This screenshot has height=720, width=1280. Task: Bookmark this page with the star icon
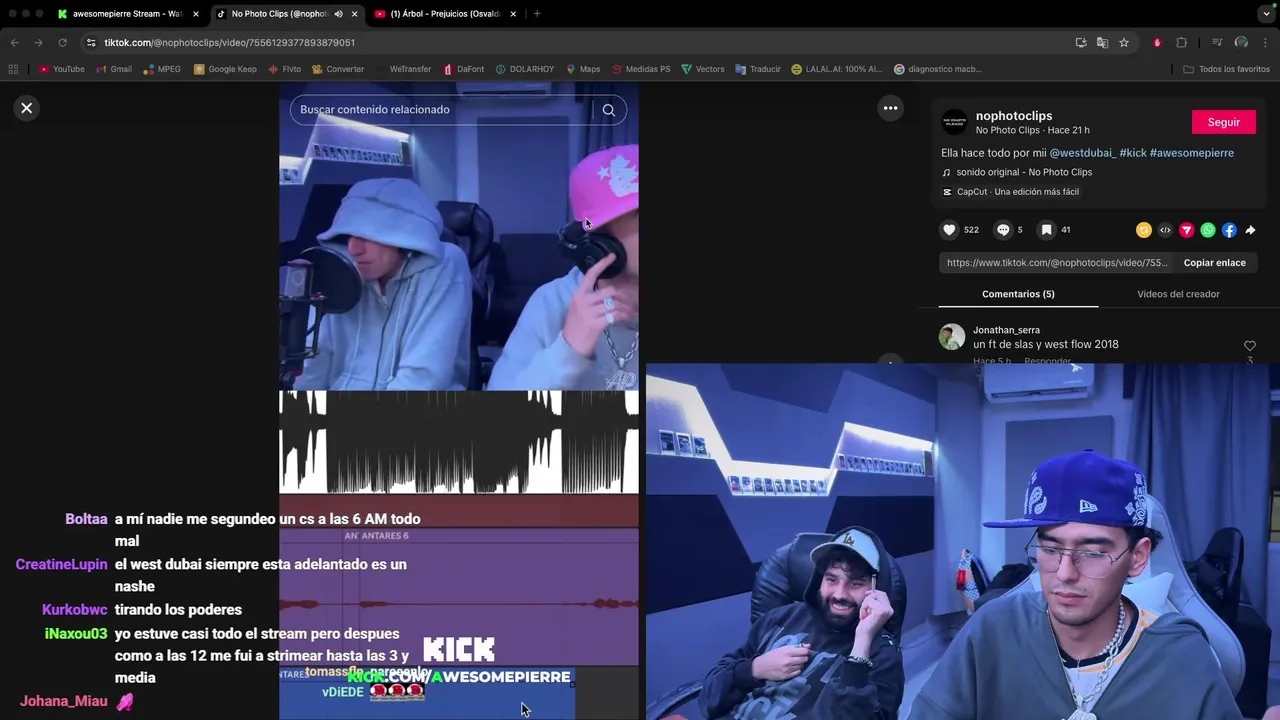click(x=1124, y=43)
